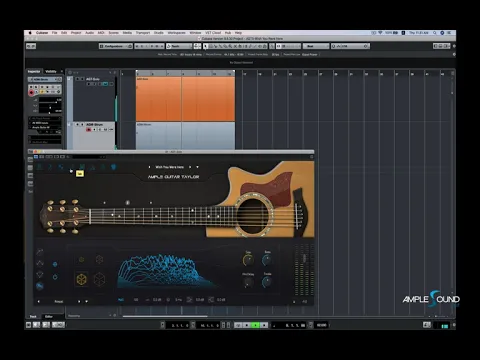Click the first blue plugin header button

click(36, 156)
